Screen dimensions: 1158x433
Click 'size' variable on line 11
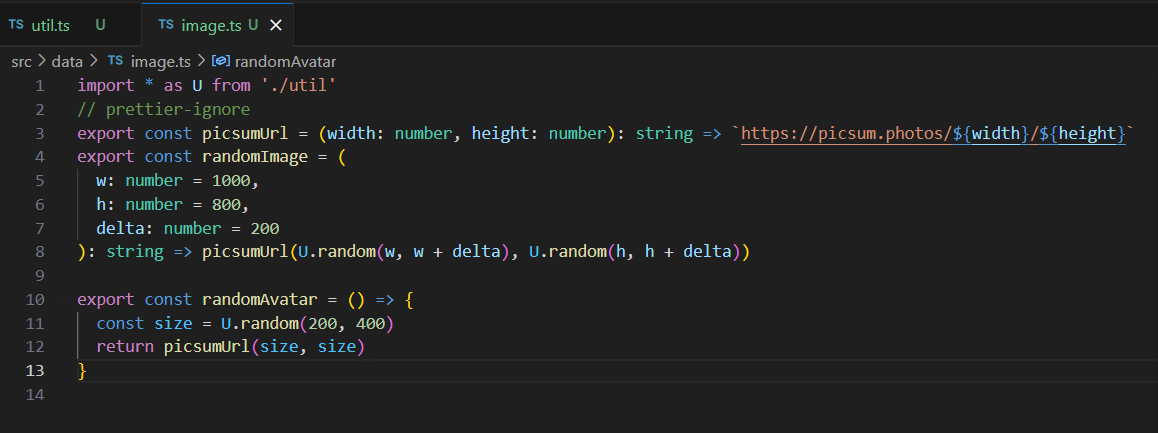(x=174, y=323)
